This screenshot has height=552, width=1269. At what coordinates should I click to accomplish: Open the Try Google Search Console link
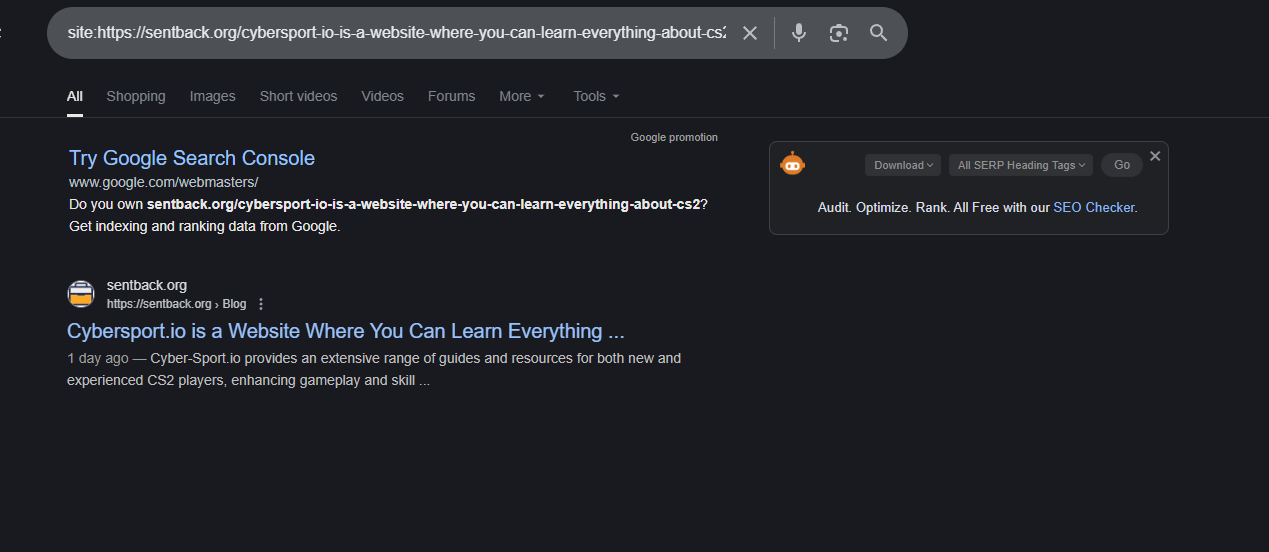tap(192, 158)
